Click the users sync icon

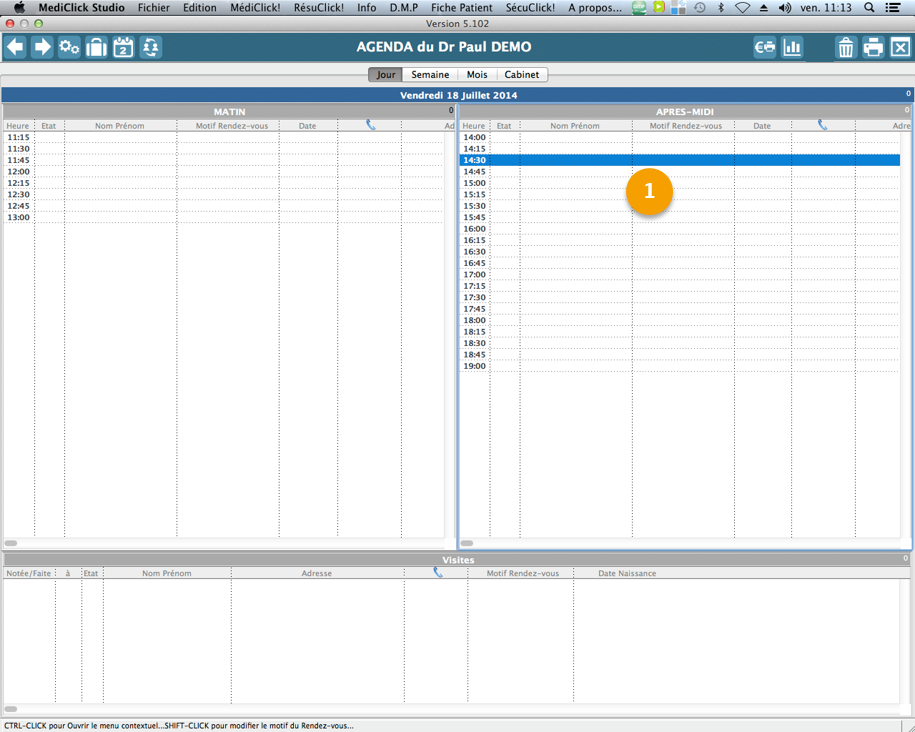[x=150, y=47]
